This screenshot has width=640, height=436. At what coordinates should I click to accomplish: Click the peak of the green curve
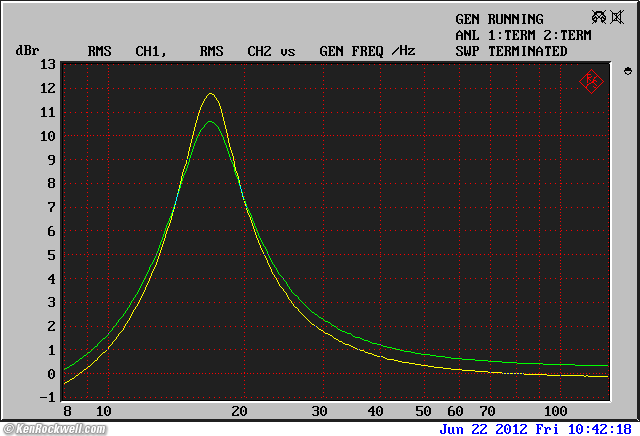click(x=209, y=122)
